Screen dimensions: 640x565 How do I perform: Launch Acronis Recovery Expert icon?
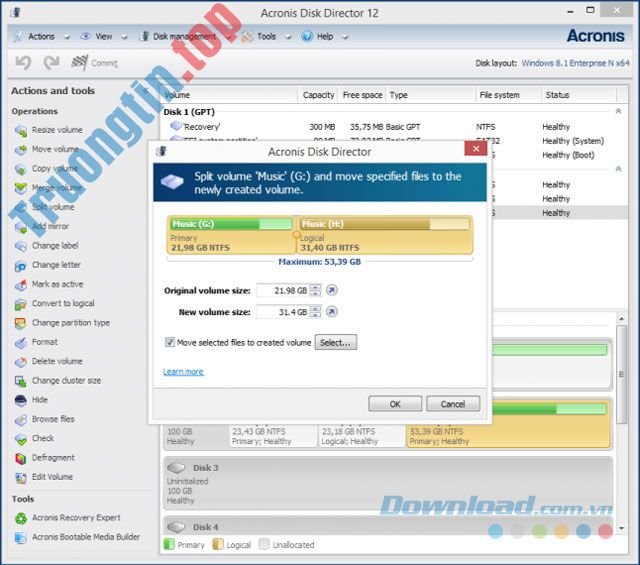20,518
